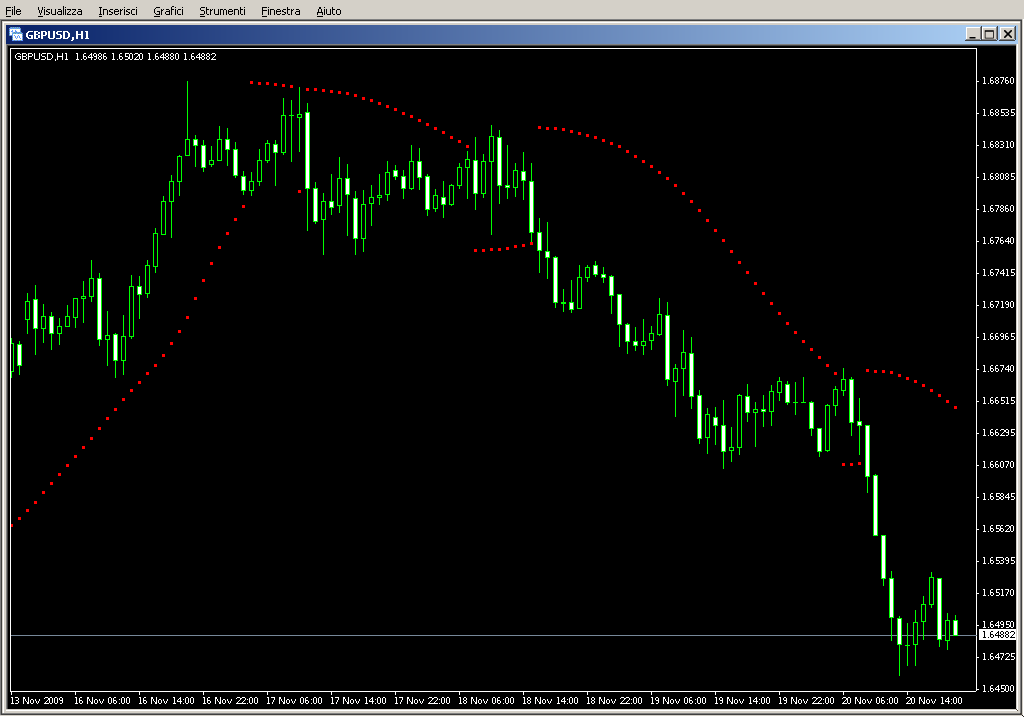Viewport: 1024px width, 717px height.
Task: Open the Grafici menu
Action: [x=168, y=11]
